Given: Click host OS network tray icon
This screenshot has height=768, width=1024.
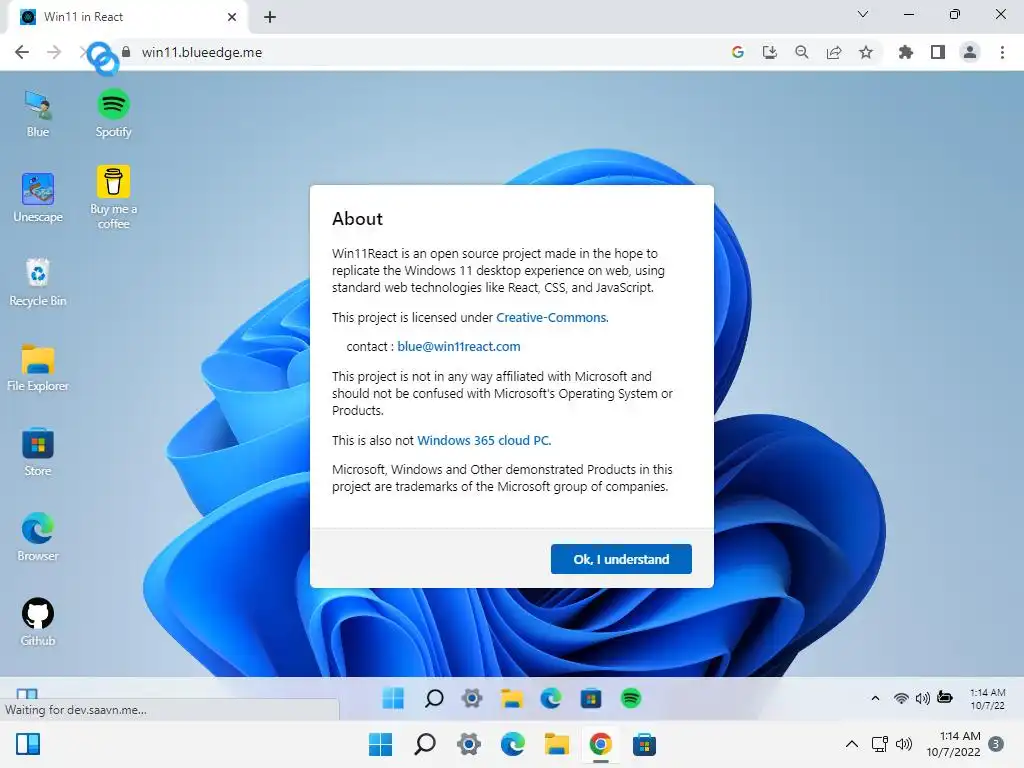Looking at the screenshot, I should click(880, 744).
